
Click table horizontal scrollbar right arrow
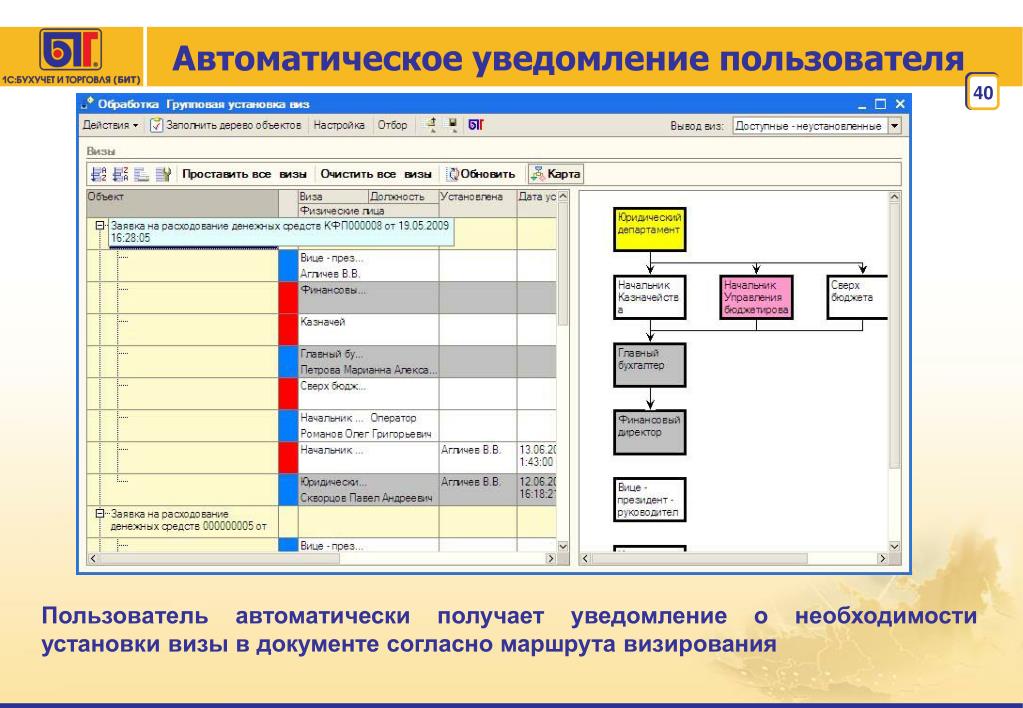click(551, 559)
